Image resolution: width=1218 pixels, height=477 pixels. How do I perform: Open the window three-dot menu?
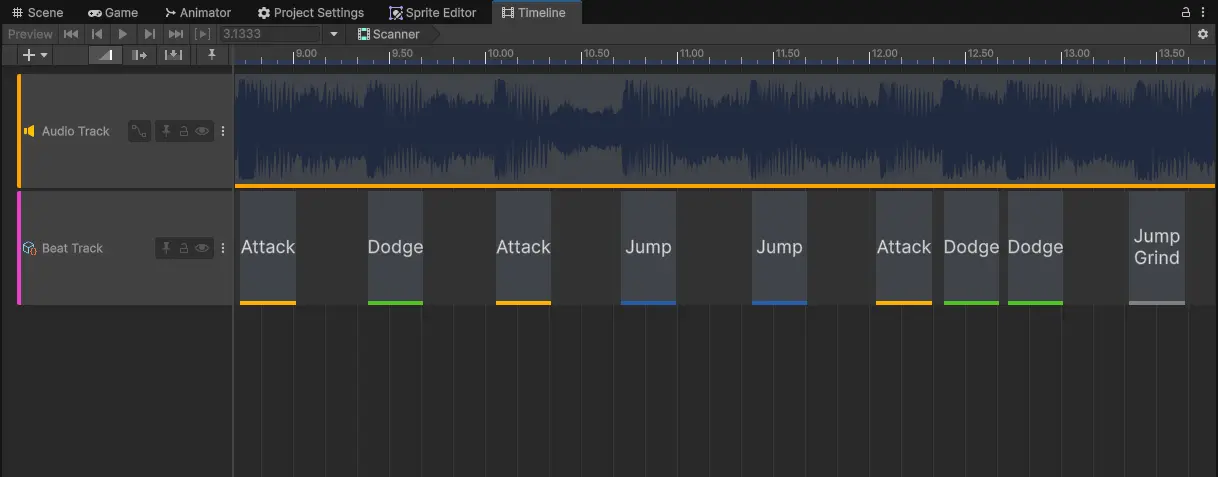point(1205,13)
